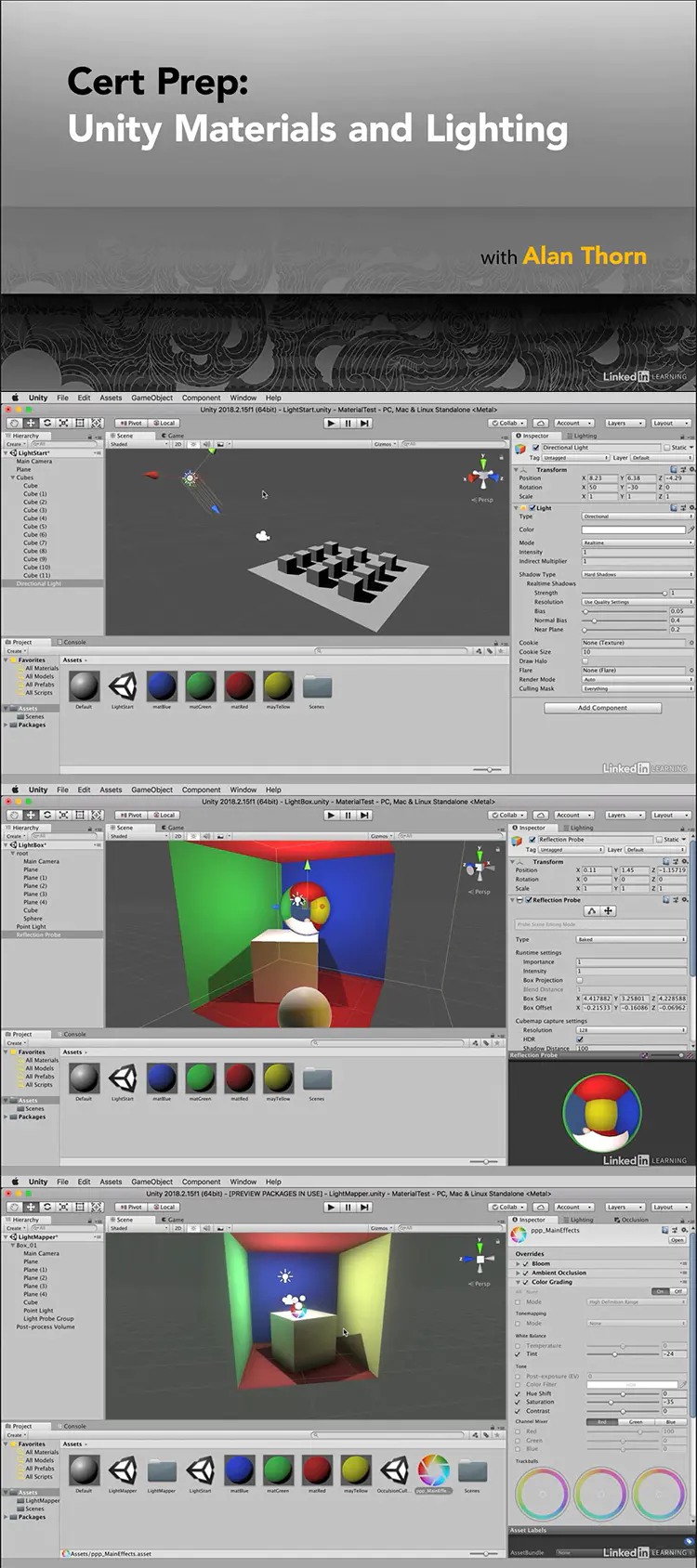Open Component menu in middle window
This screenshot has width=697, height=1568.
click(201, 790)
